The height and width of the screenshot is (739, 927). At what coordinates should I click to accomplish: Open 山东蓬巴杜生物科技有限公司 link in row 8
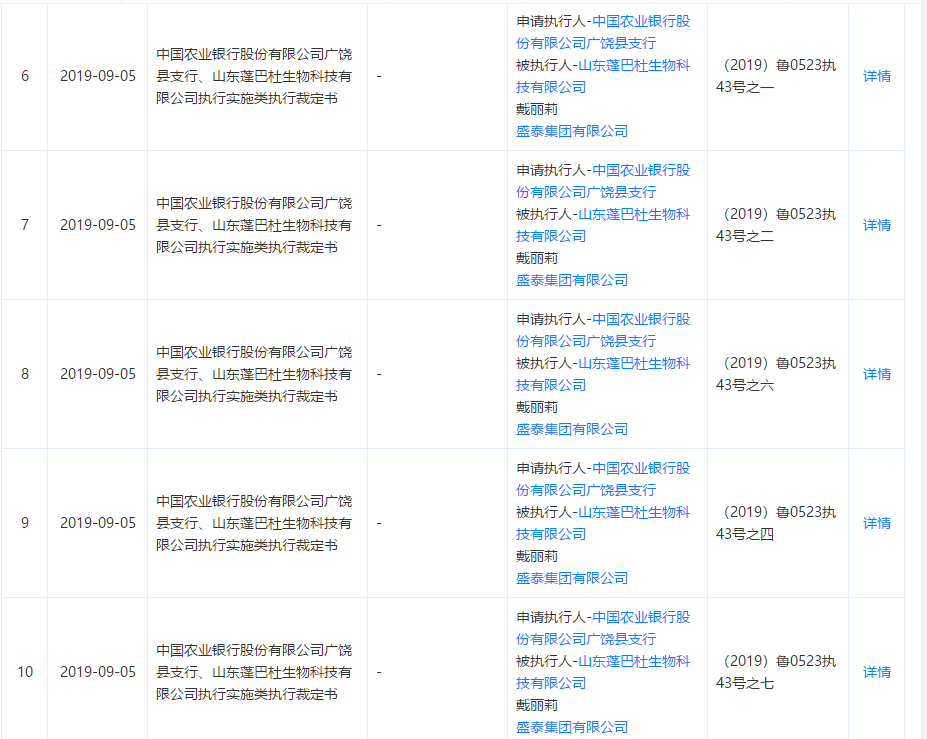pyautogui.click(x=603, y=374)
